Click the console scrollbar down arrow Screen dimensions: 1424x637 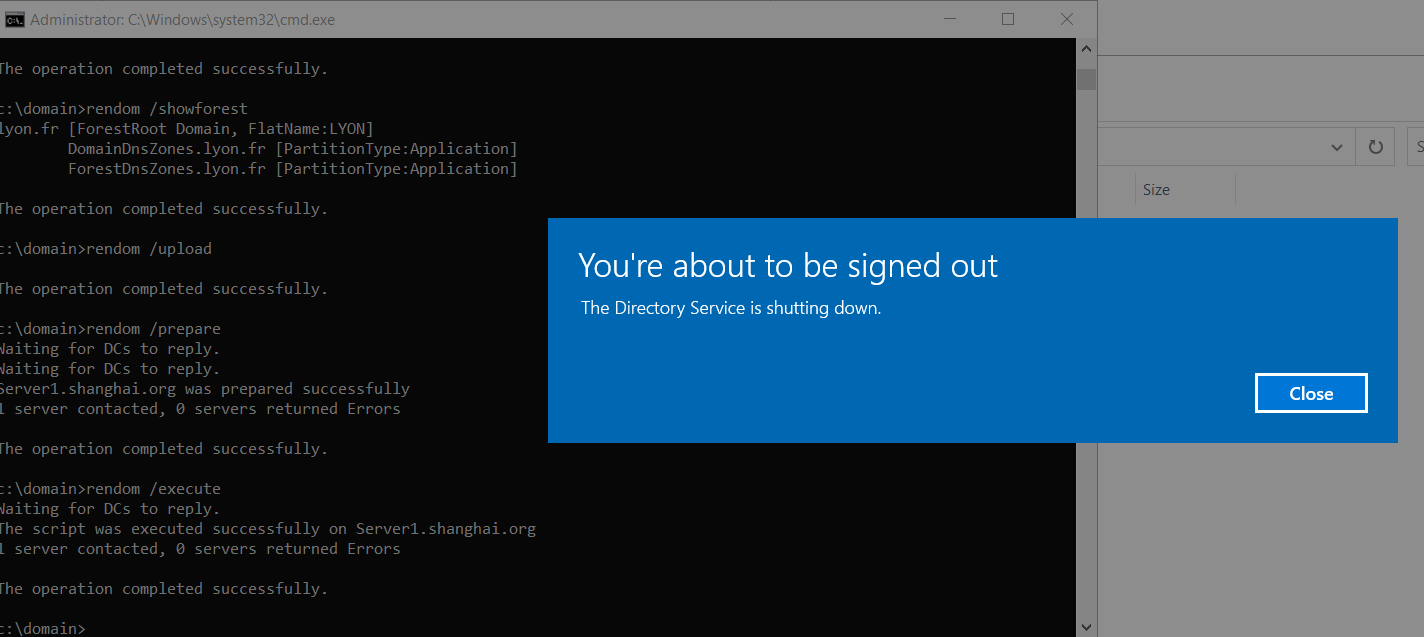pyautogui.click(x=1086, y=627)
